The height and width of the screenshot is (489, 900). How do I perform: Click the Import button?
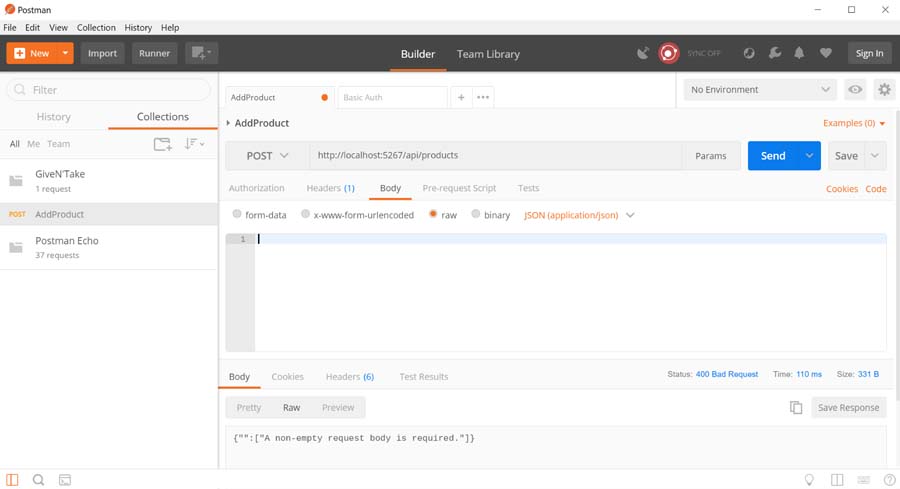102,53
